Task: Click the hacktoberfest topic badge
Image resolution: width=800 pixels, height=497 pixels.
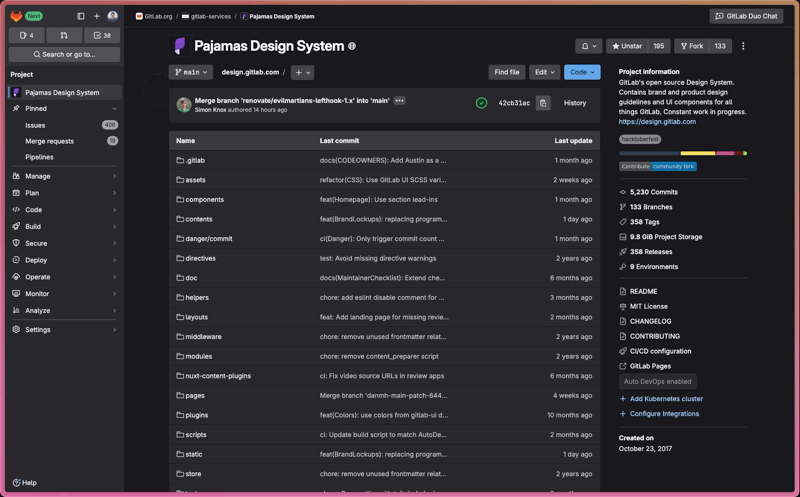Action: (640, 139)
